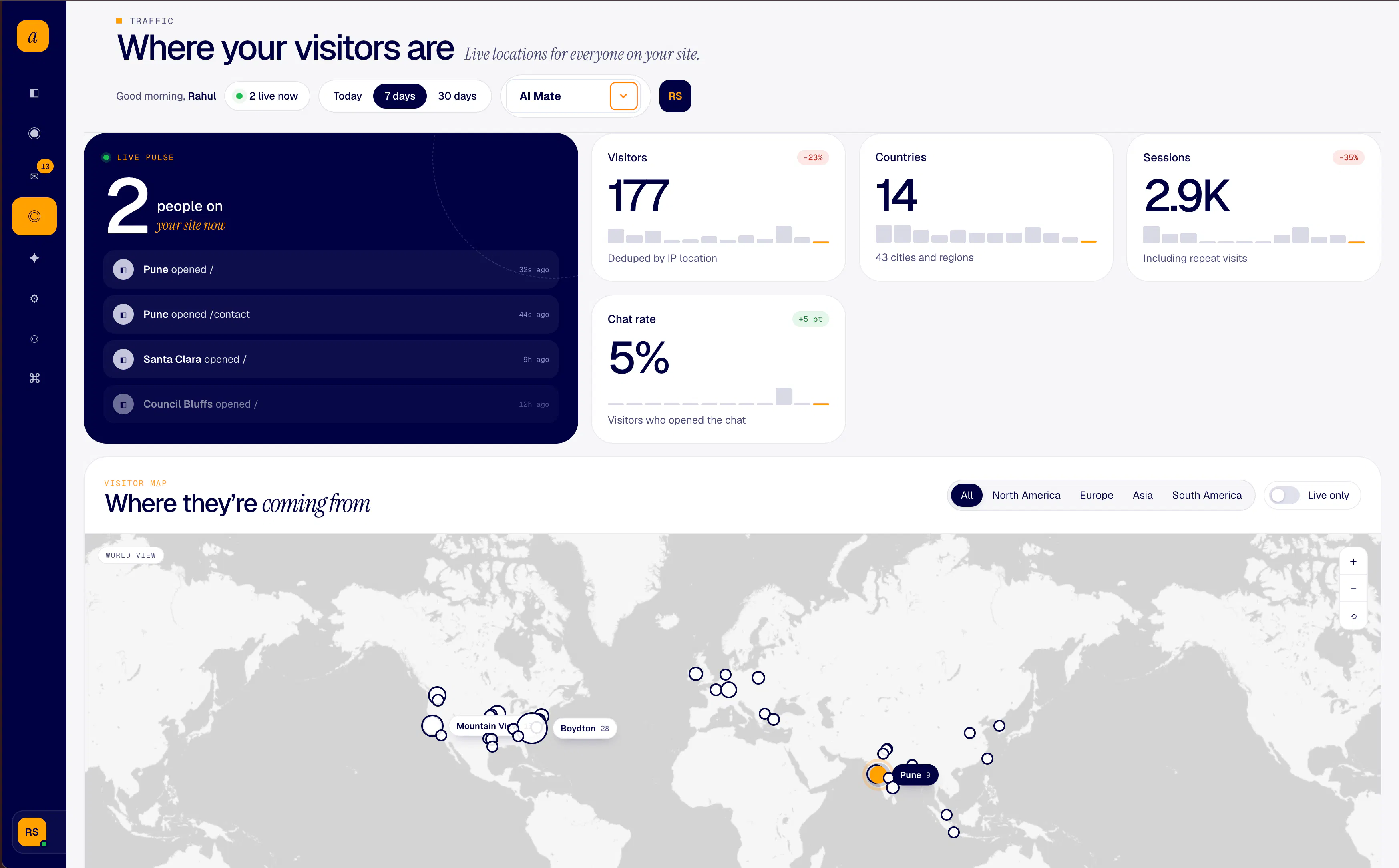
Task: Click the orange Pune map marker
Action: pyautogui.click(x=877, y=775)
